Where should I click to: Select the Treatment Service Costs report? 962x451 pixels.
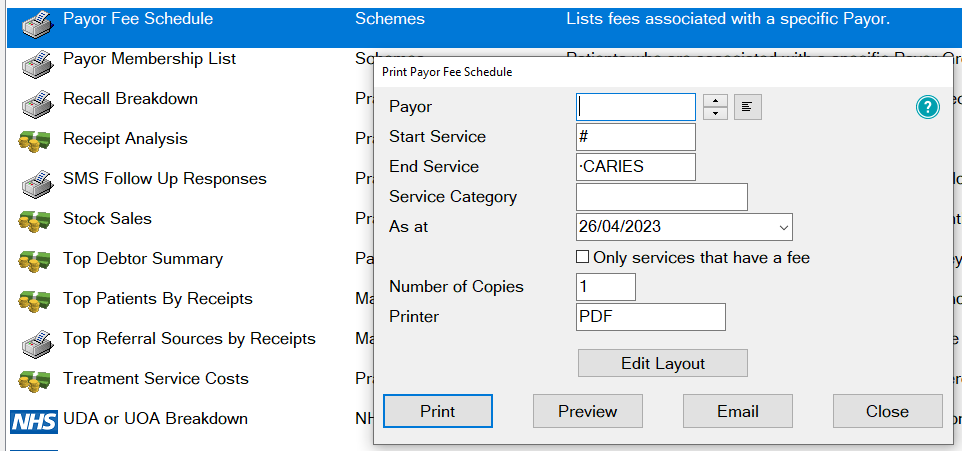pyautogui.click(x=156, y=379)
